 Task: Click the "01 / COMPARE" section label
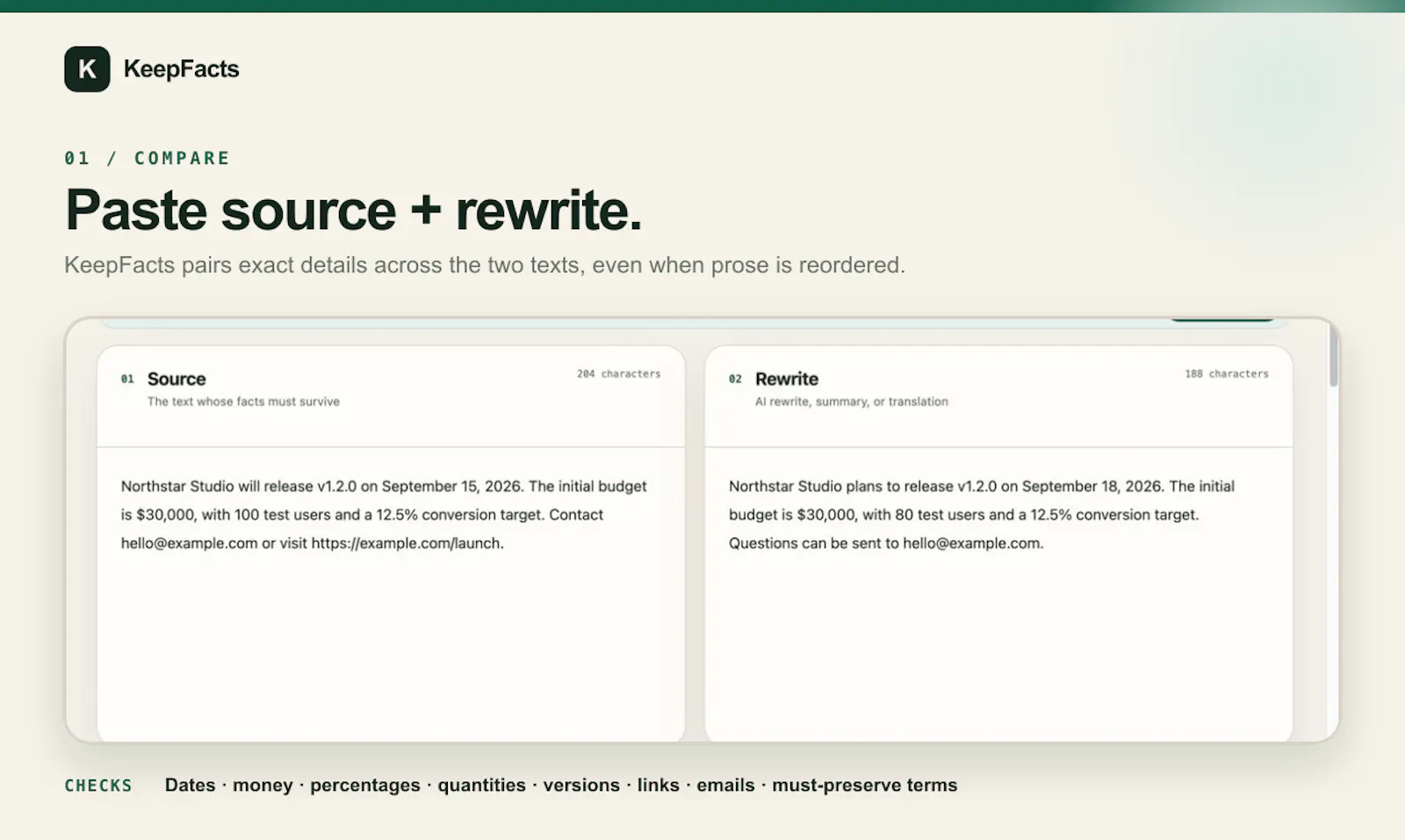[147, 158]
